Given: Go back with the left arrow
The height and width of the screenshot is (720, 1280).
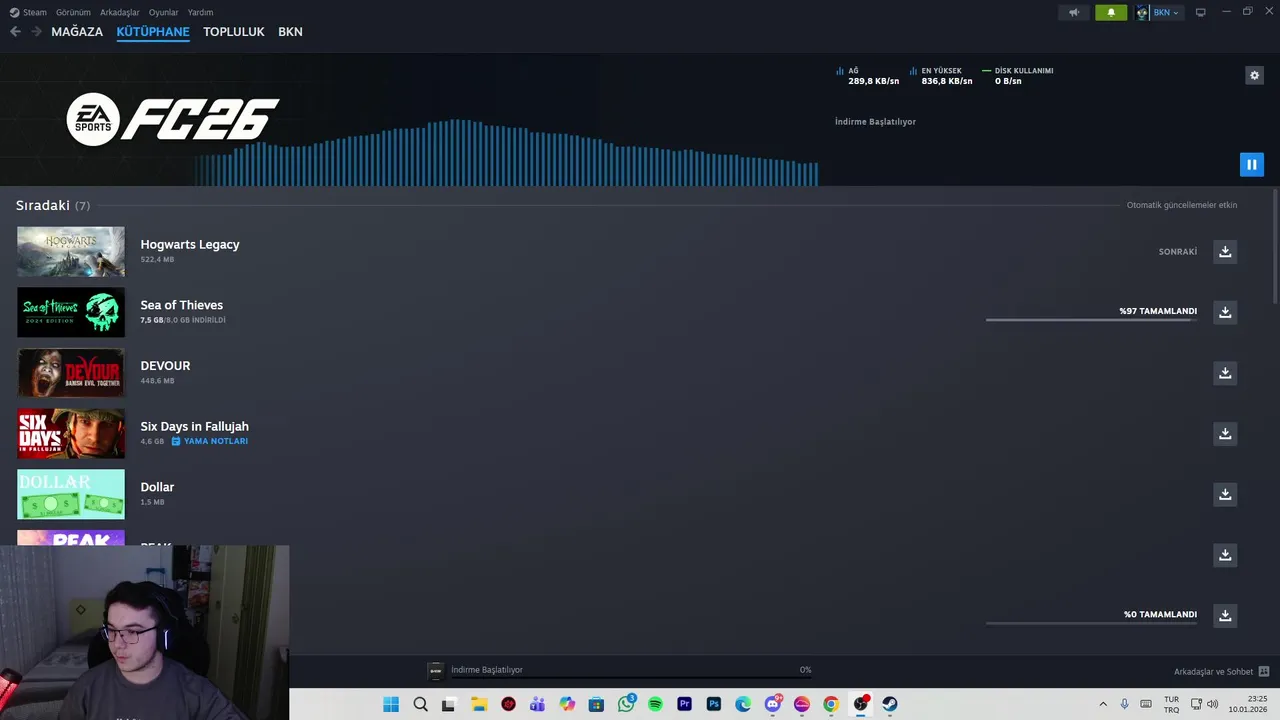Looking at the screenshot, I should [15, 32].
